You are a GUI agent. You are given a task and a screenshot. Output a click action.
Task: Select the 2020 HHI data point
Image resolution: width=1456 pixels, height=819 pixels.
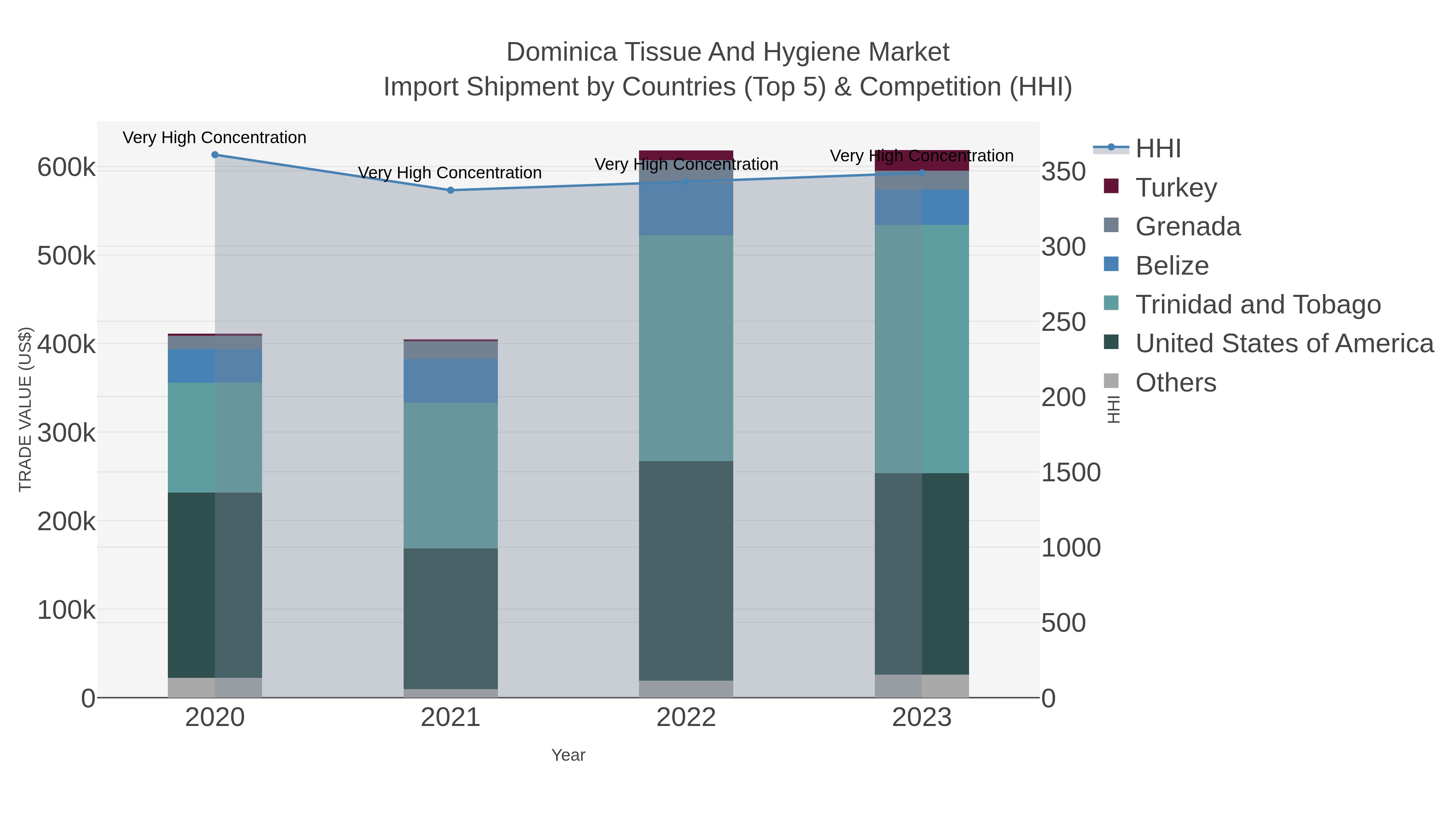click(x=215, y=155)
